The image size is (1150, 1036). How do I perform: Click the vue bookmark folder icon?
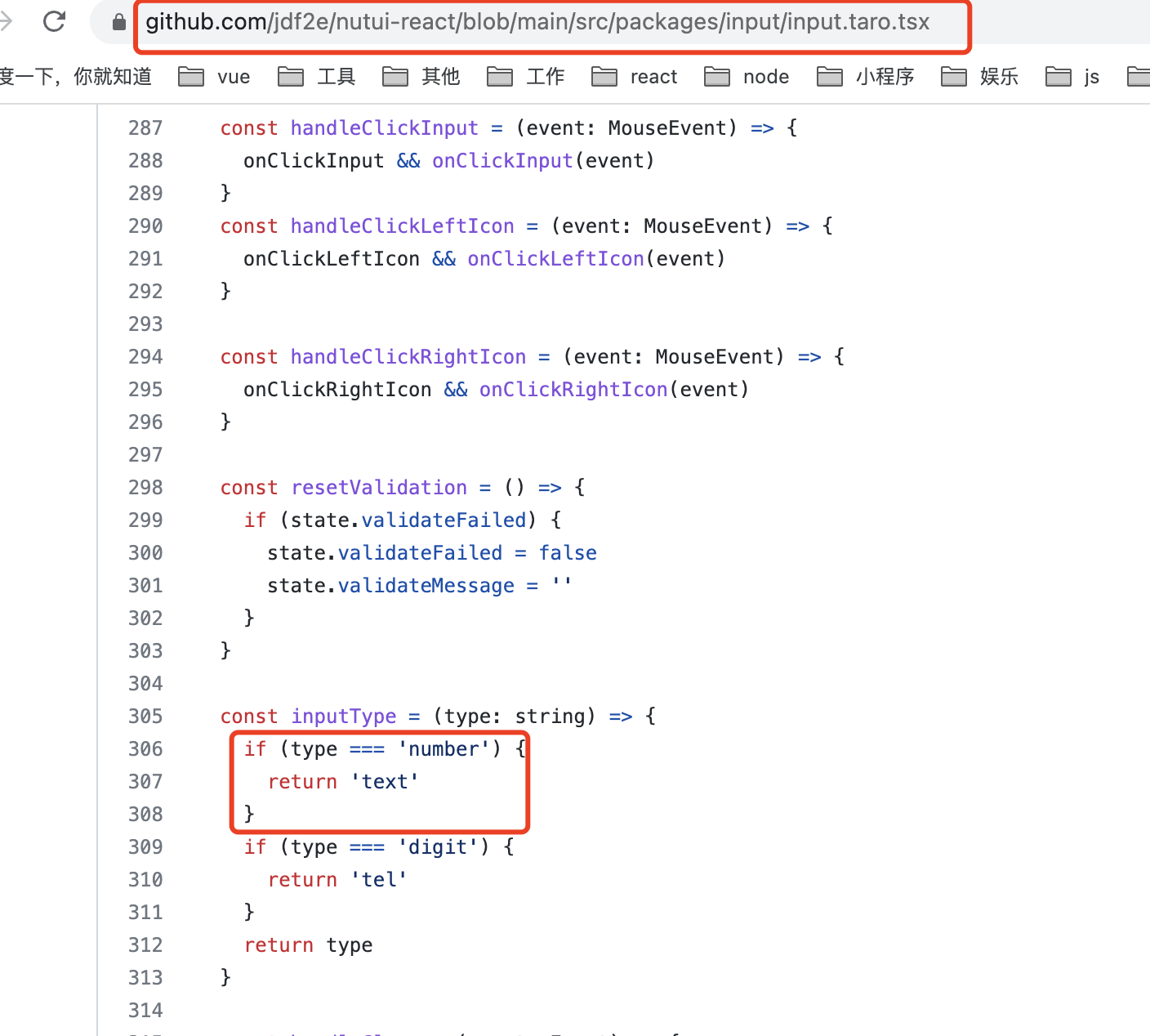click(x=191, y=76)
